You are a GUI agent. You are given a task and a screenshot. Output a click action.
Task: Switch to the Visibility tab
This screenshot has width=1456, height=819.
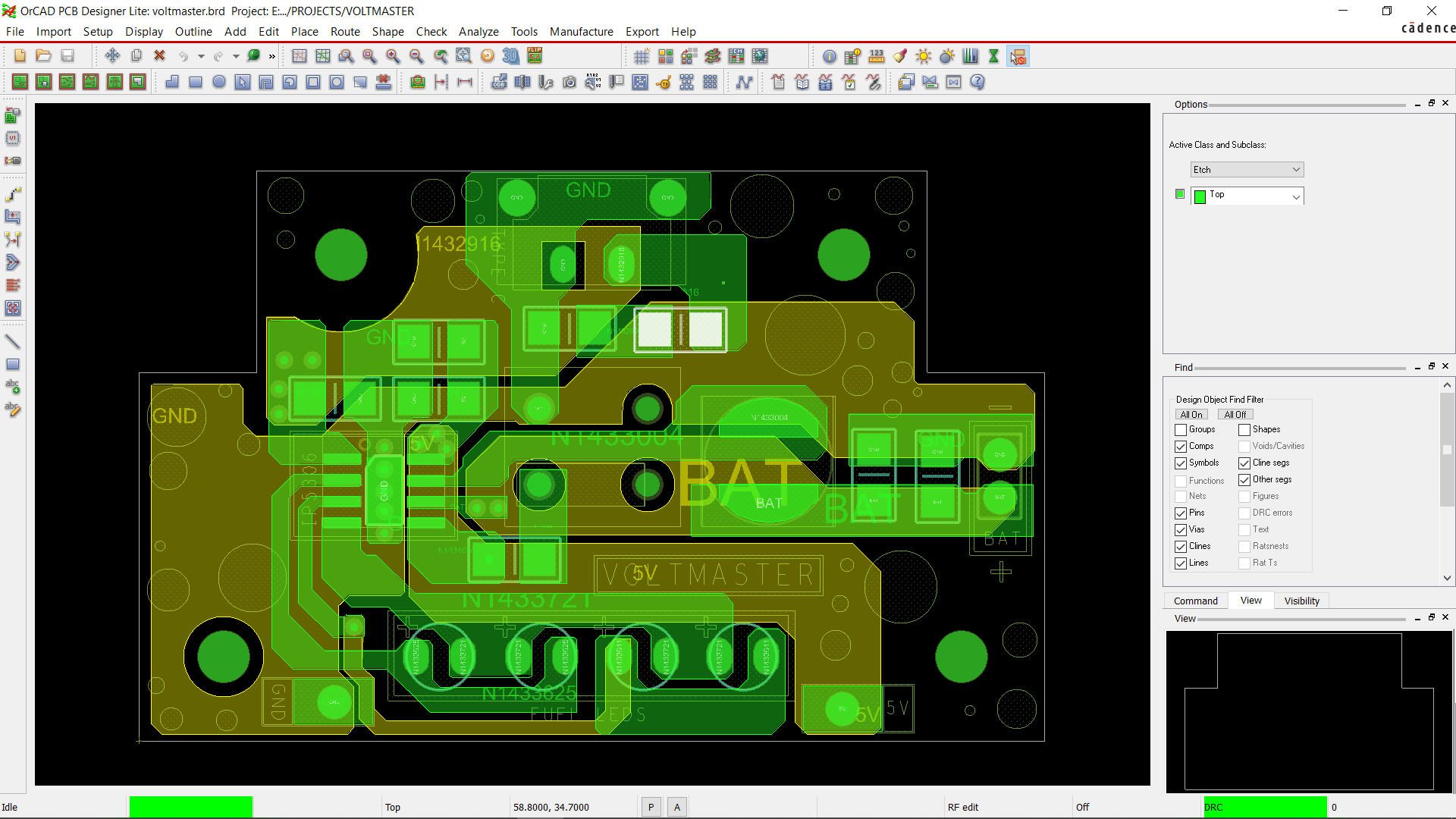coord(1301,601)
